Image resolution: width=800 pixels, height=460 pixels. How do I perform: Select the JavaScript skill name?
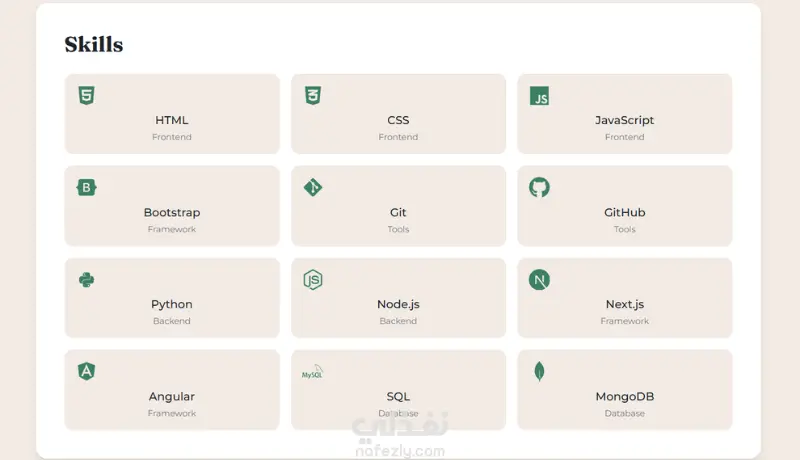(x=624, y=120)
